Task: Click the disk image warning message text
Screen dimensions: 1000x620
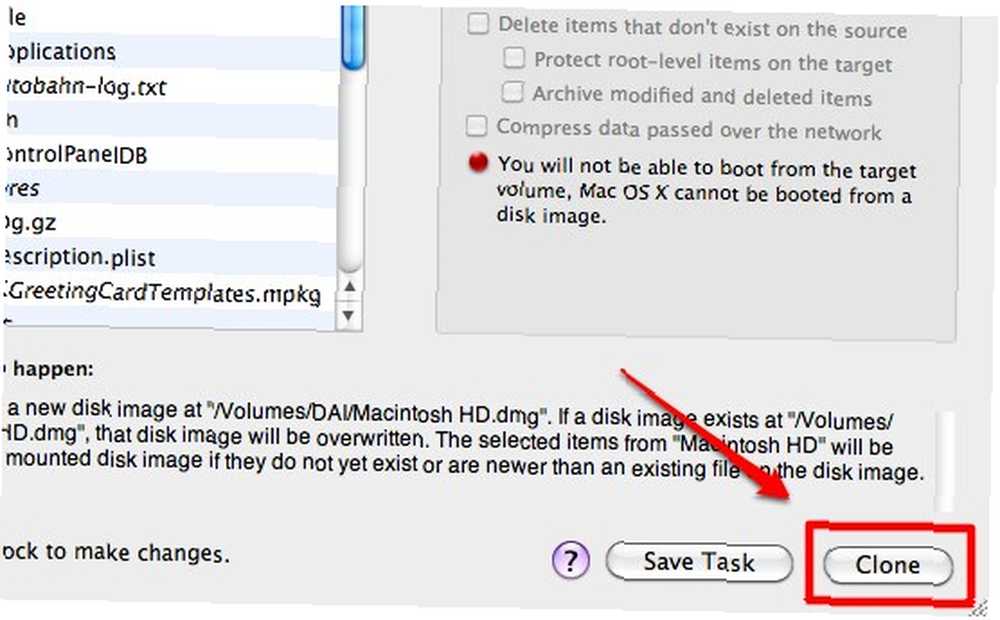Action: tap(706, 189)
